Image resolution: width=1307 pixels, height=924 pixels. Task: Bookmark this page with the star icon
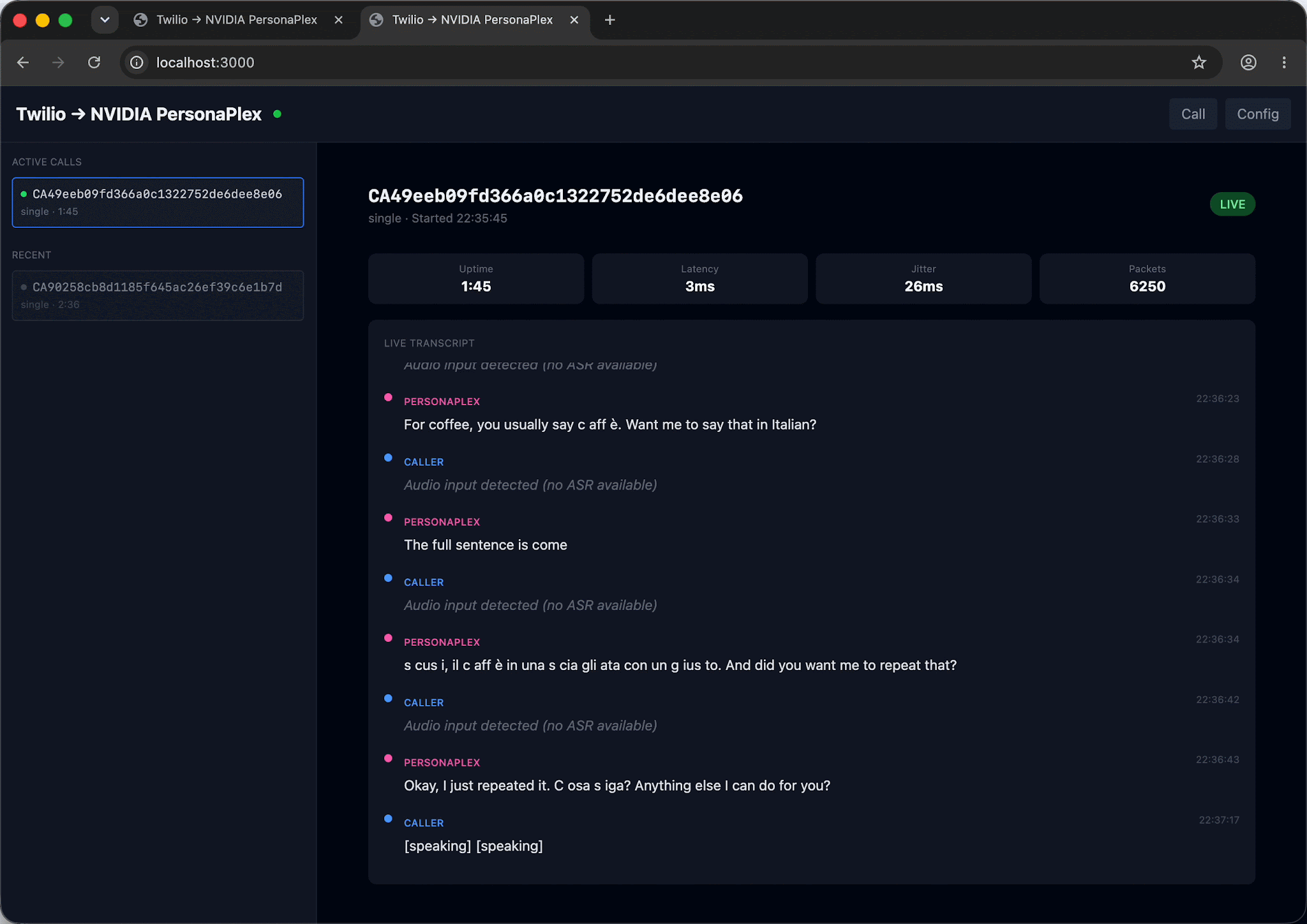pos(1199,63)
